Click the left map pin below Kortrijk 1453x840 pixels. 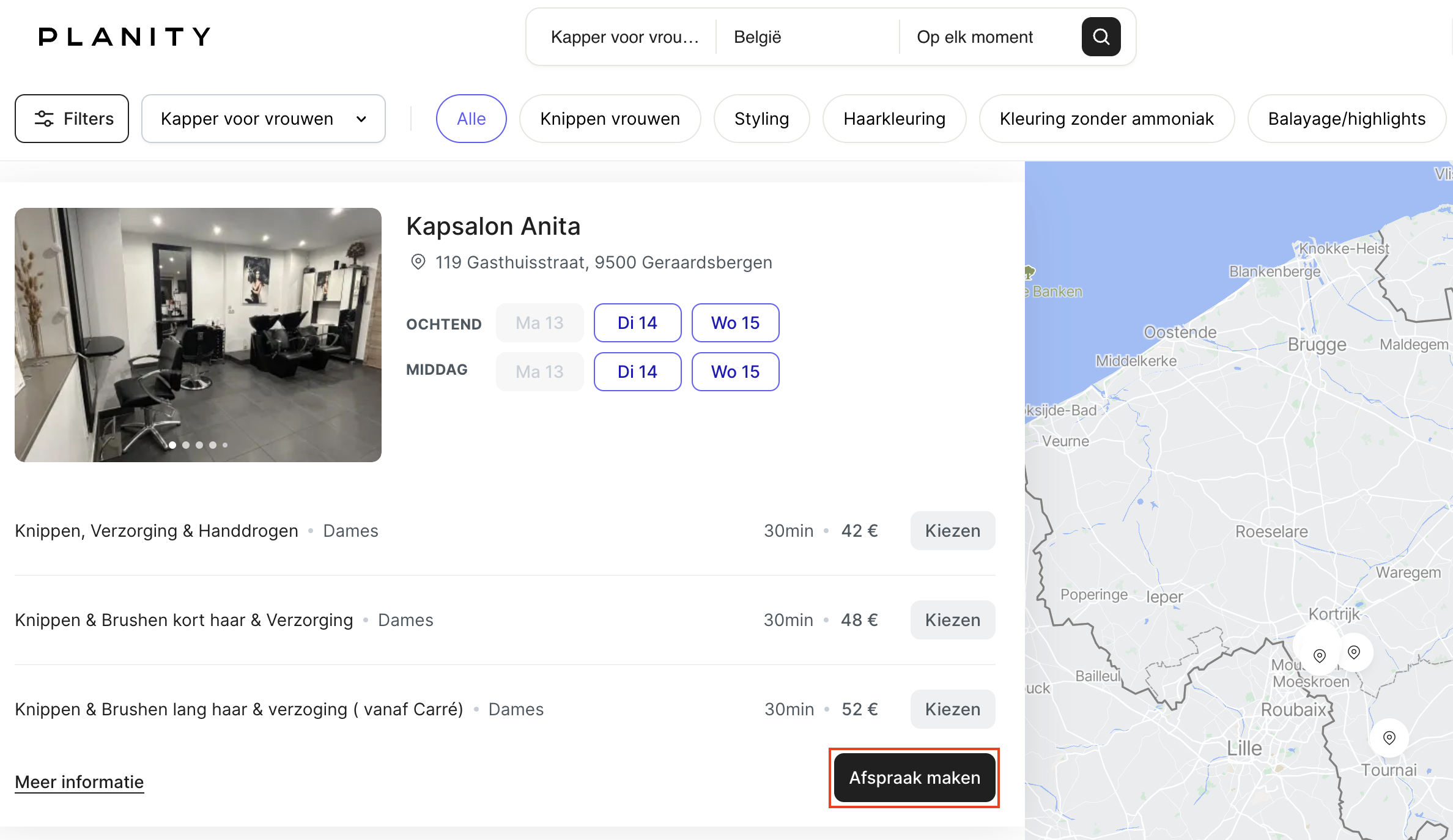coord(1320,656)
